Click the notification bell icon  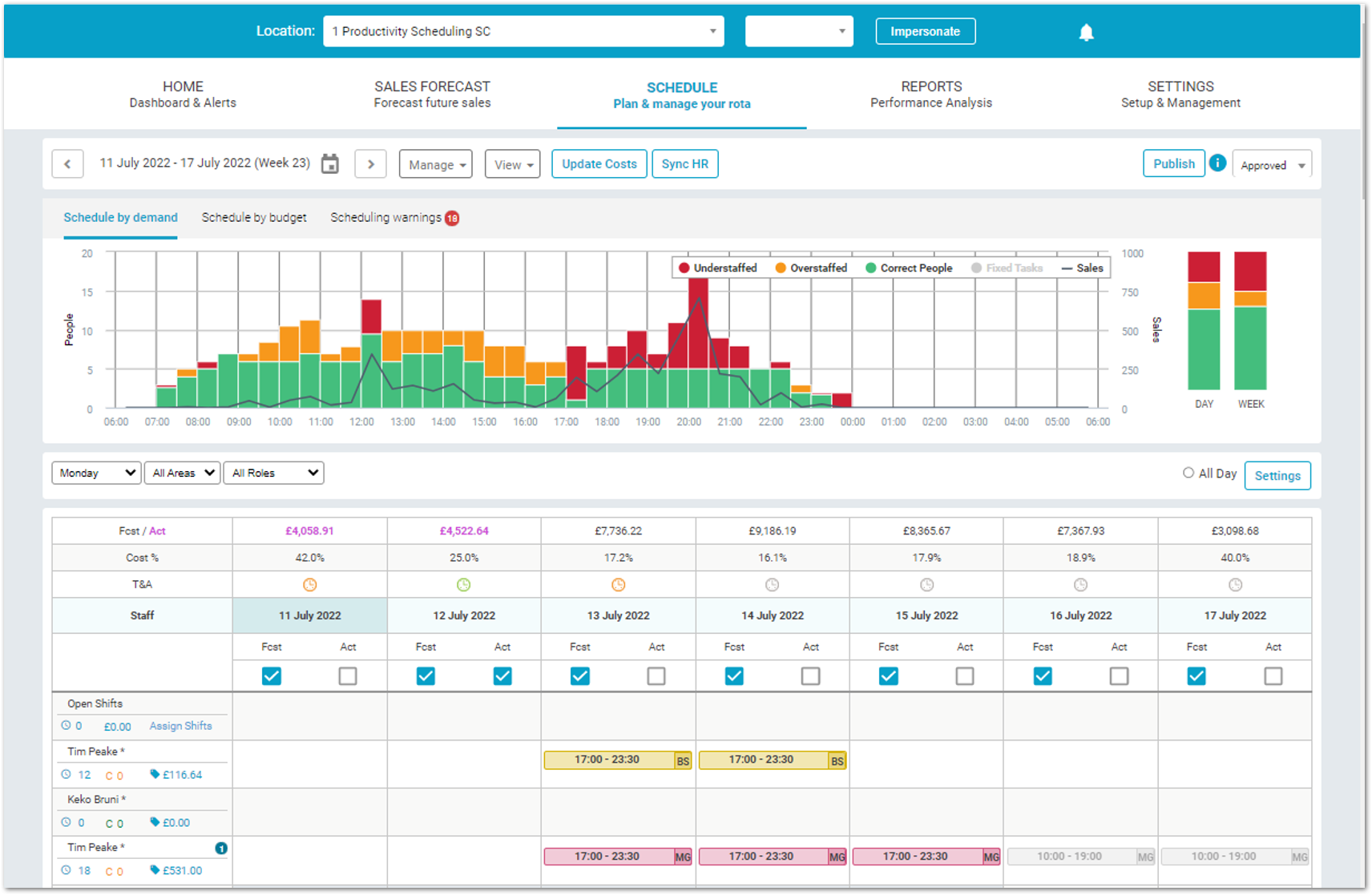pos(1086,32)
